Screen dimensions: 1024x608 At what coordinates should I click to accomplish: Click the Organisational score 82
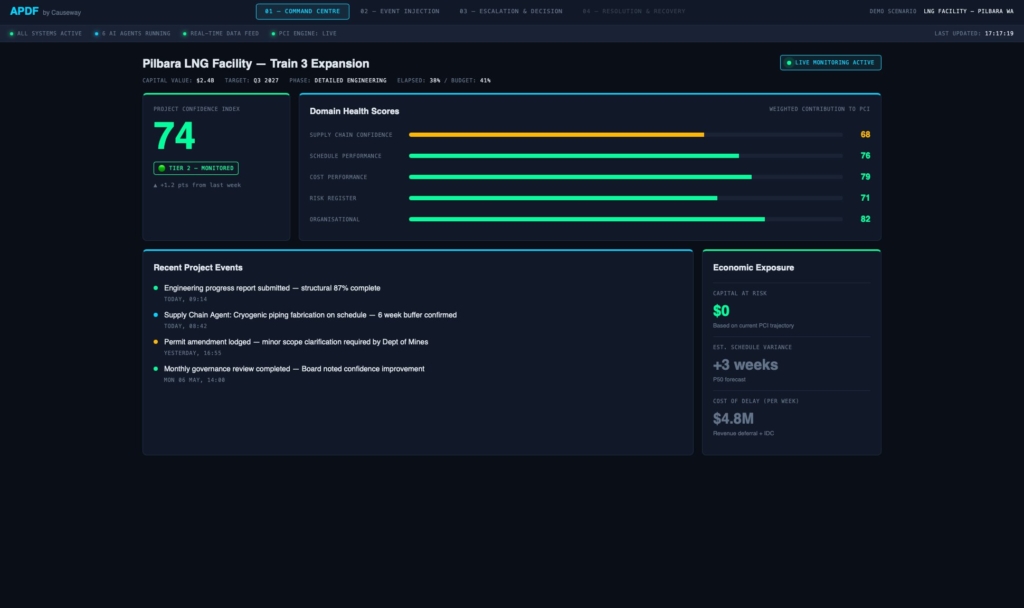(x=865, y=219)
